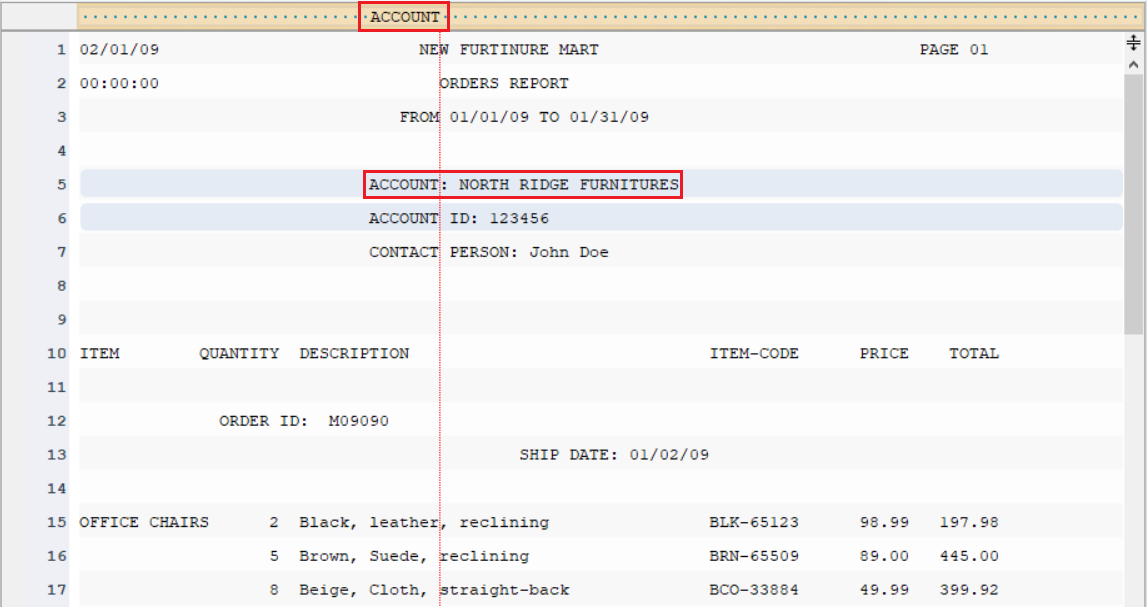Click the OFFICE CHAIRS item text
The height and width of the screenshot is (607, 1147).
144,523
